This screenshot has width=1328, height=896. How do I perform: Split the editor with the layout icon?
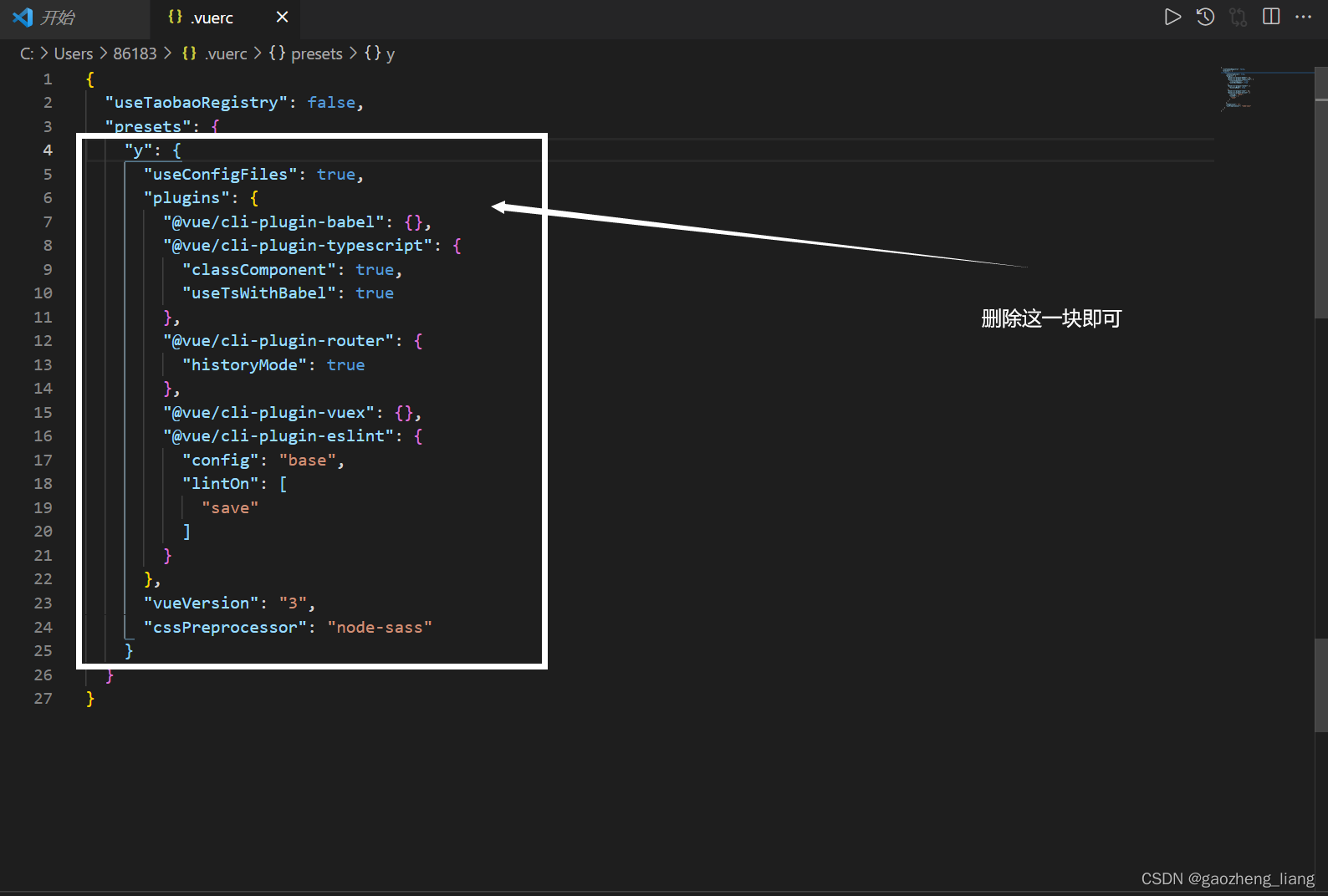[x=1271, y=17]
